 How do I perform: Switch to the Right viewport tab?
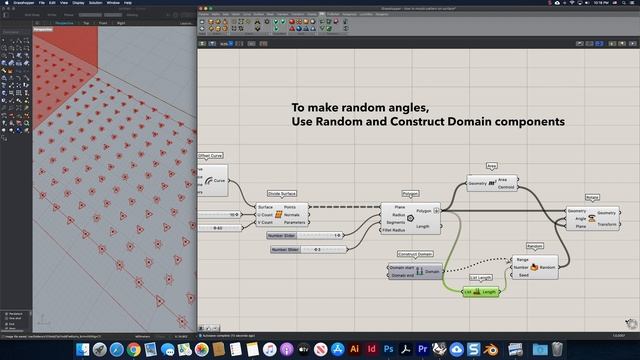[121, 23]
